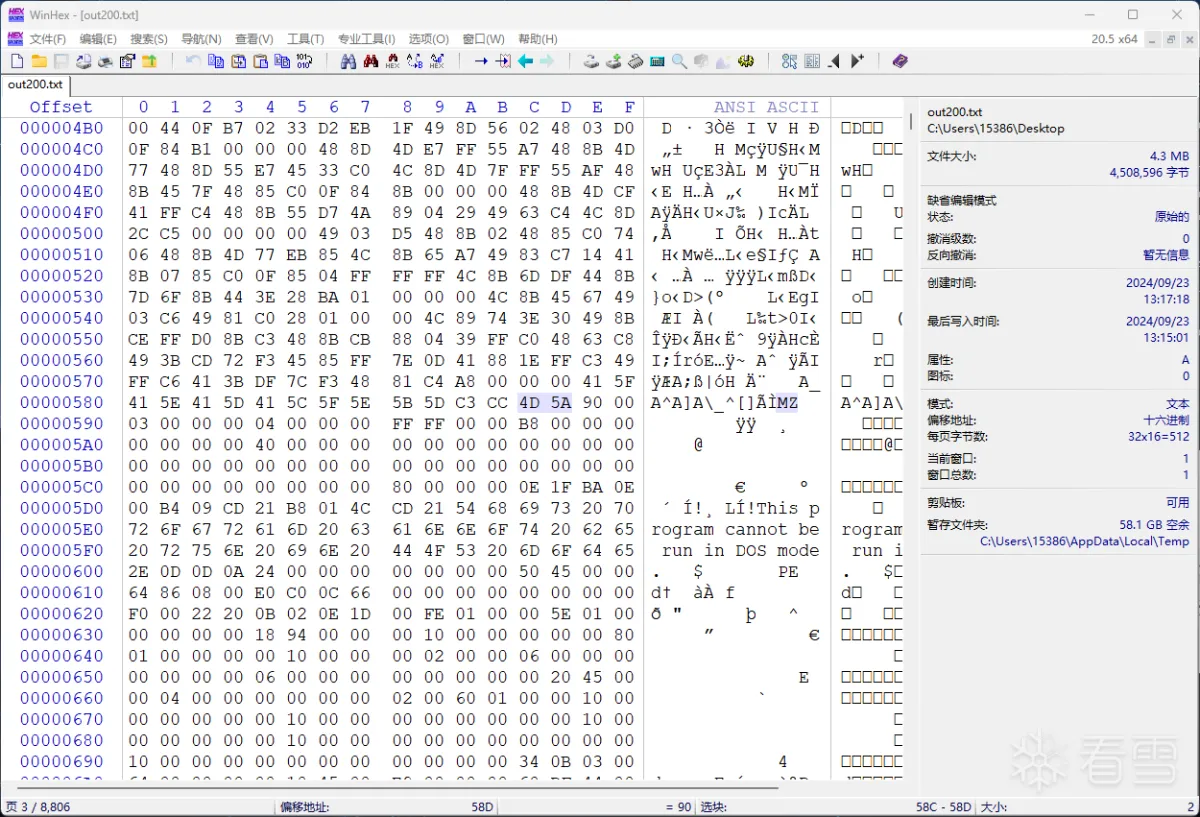Click 'rogram cannot be' in the ANSI column
Viewport: 1200px width, 817px height.
(735, 529)
